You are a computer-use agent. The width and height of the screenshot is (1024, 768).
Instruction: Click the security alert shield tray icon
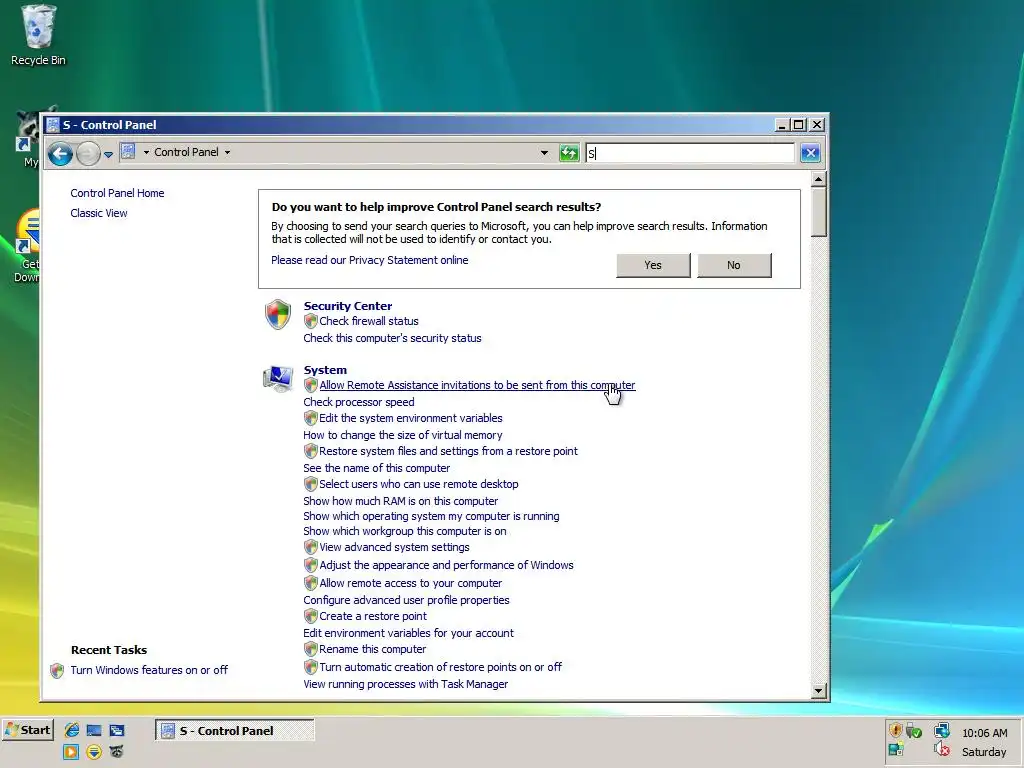896,730
